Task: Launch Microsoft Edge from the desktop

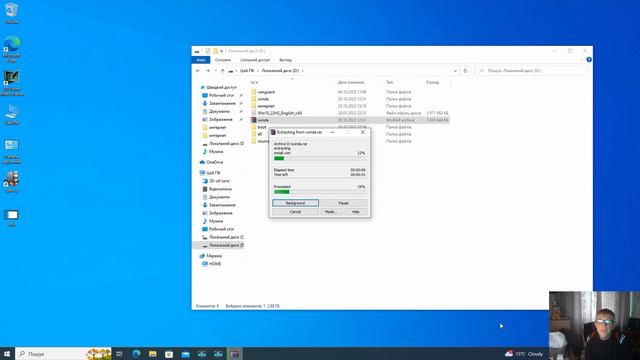Action: [x=11, y=49]
